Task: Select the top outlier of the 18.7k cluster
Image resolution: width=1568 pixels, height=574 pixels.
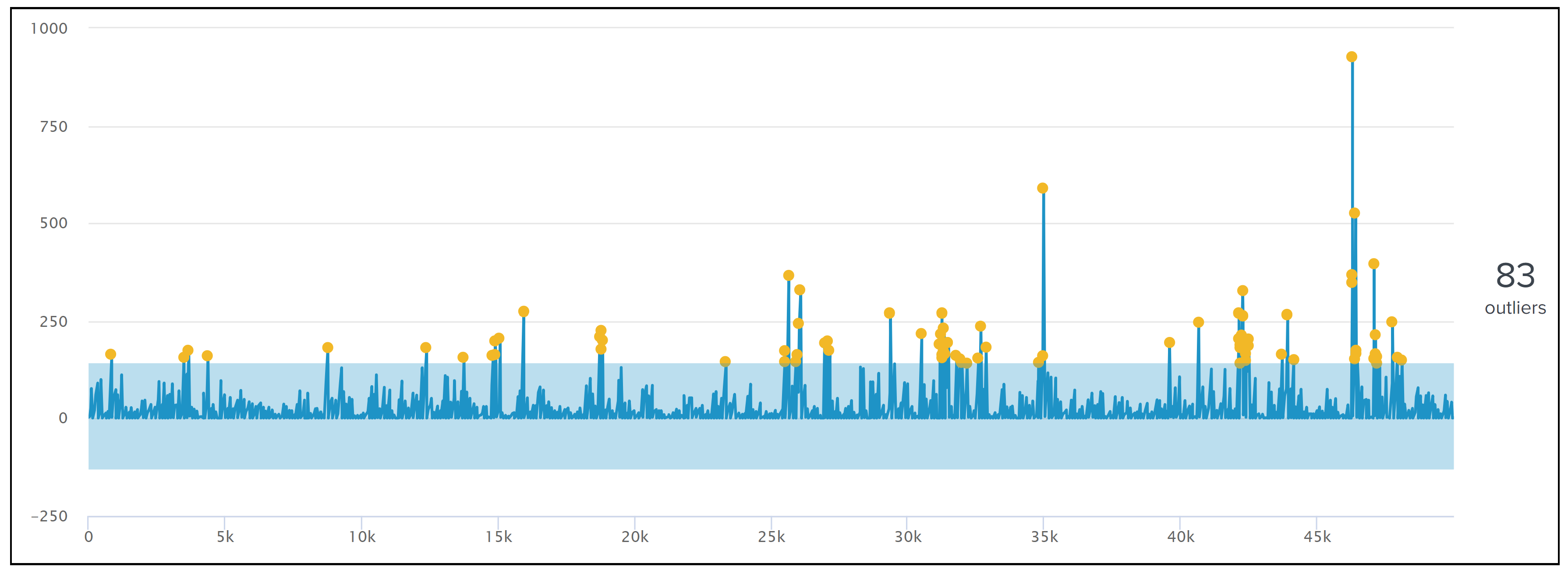Action: (601, 330)
